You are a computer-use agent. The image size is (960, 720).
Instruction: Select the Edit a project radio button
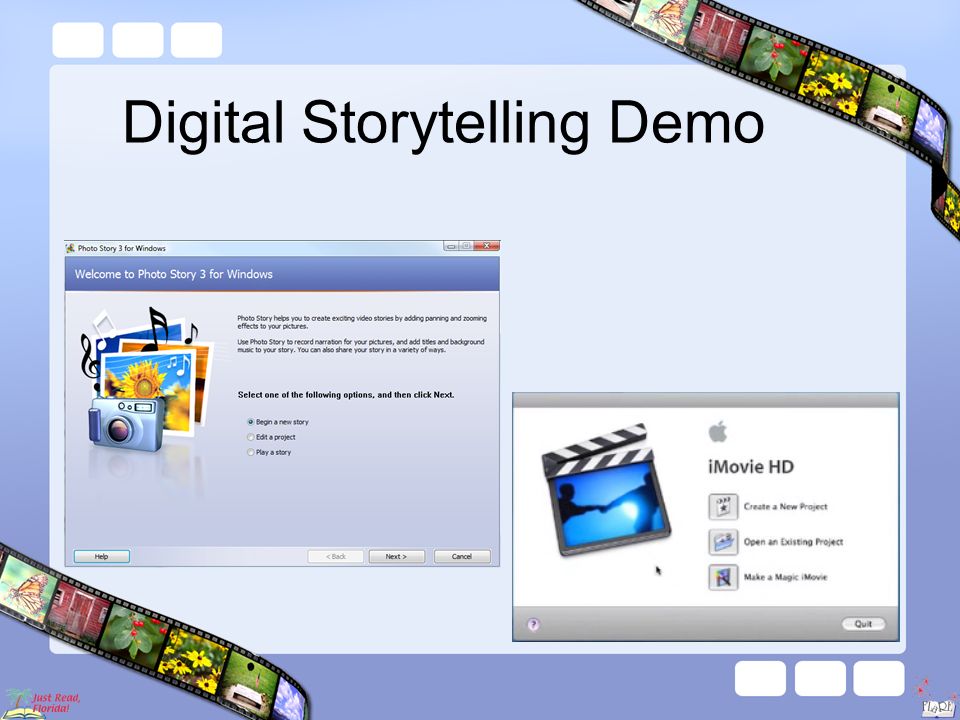pos(250,437)
